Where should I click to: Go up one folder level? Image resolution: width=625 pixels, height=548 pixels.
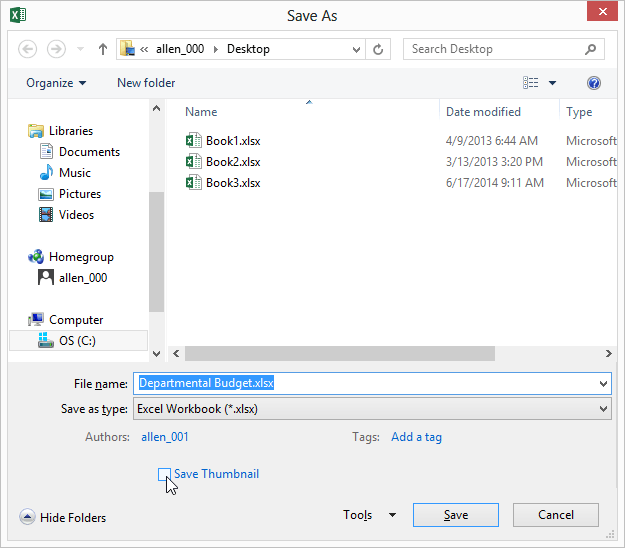pyautogui.click(x=103, y=49)
